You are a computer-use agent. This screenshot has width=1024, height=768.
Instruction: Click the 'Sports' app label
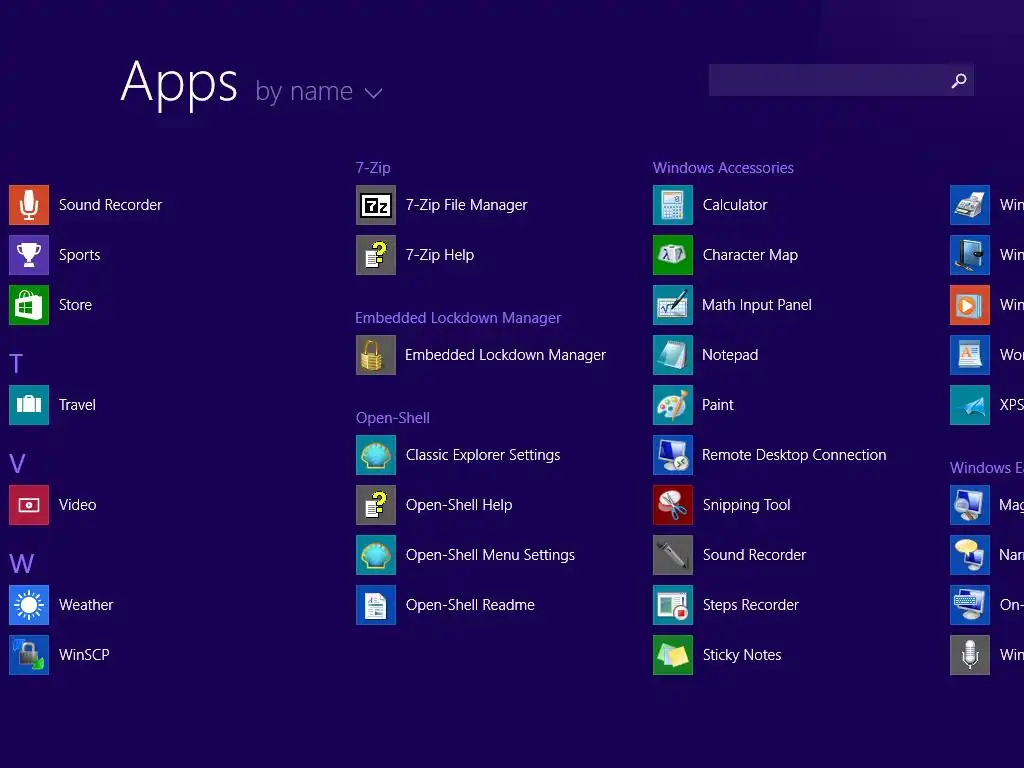80,255
